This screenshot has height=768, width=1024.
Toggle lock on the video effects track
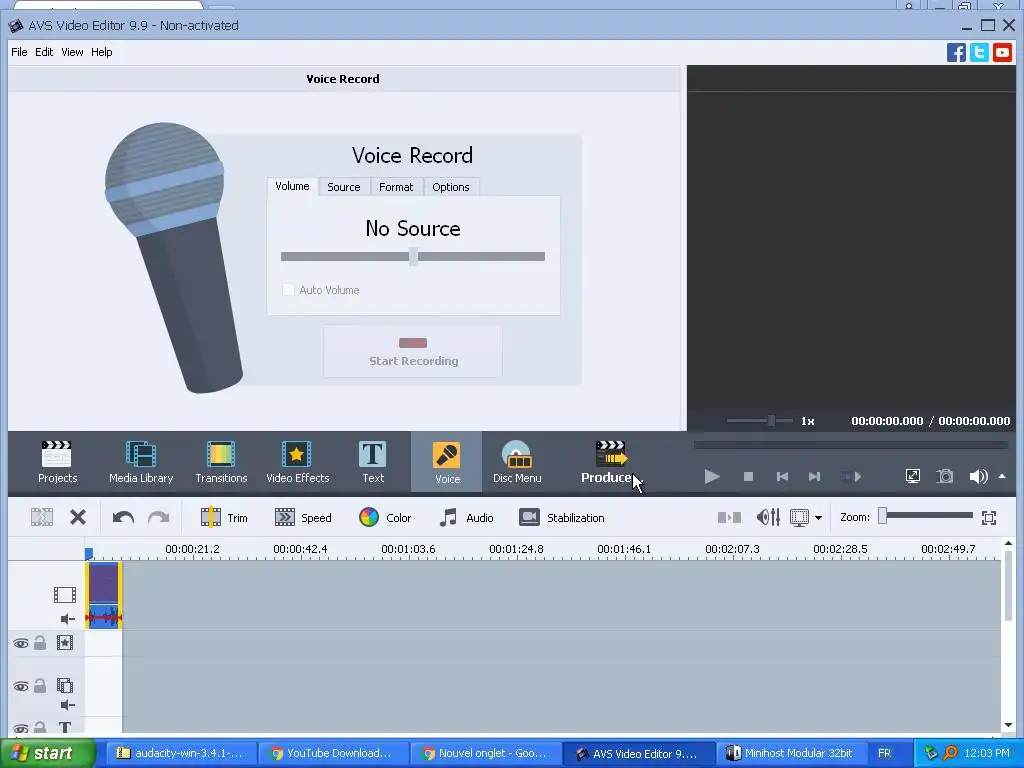click(x=40, y=643)
